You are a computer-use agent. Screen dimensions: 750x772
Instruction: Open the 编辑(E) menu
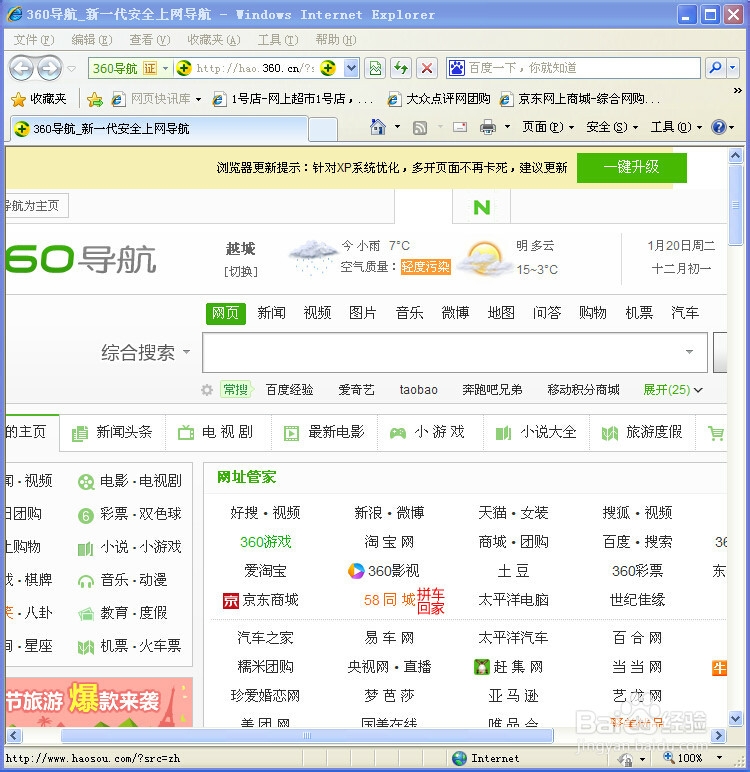(x=92, y=40)
